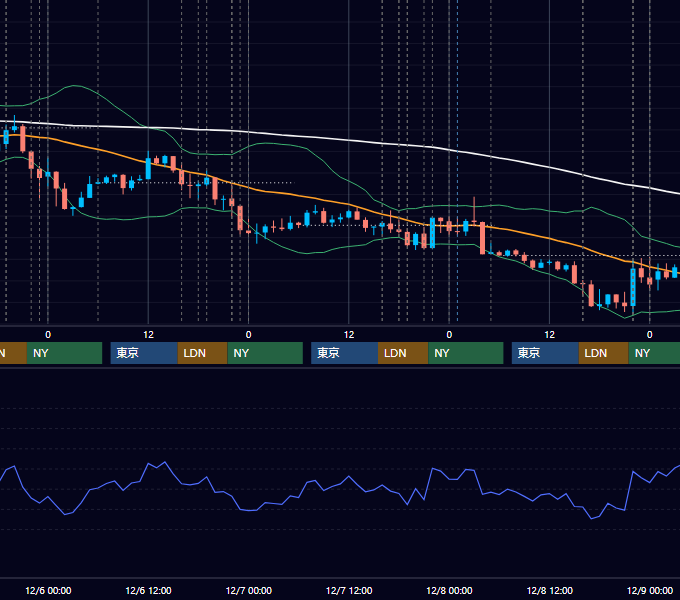Viewport: 680px width, 600px height.
Task: Click the 12/9 00:00 date label
Action: 650,590
